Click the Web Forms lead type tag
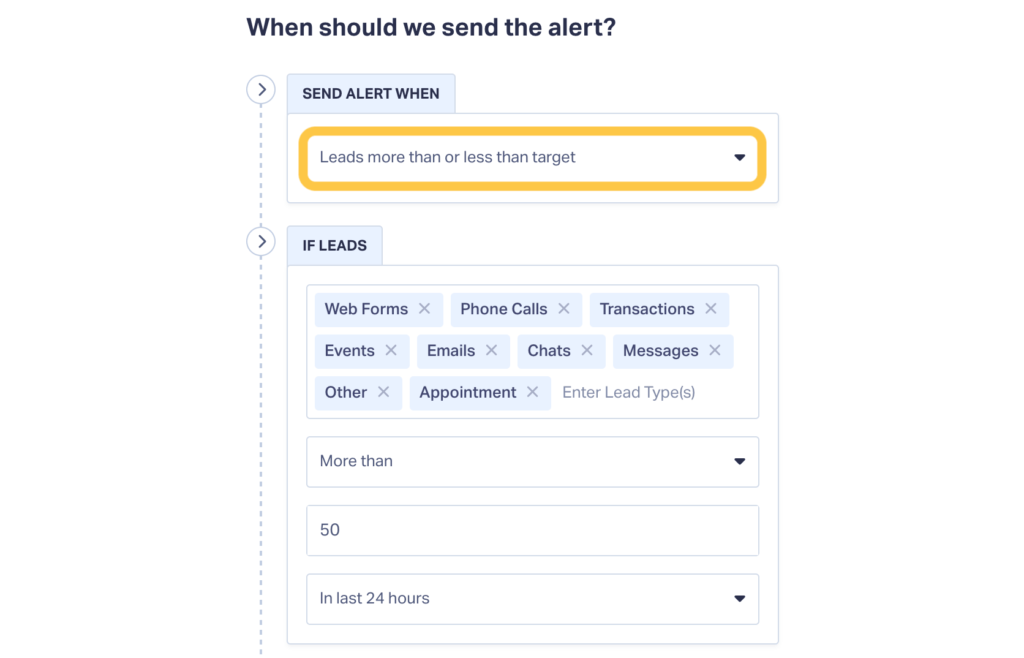 point(365,310)
